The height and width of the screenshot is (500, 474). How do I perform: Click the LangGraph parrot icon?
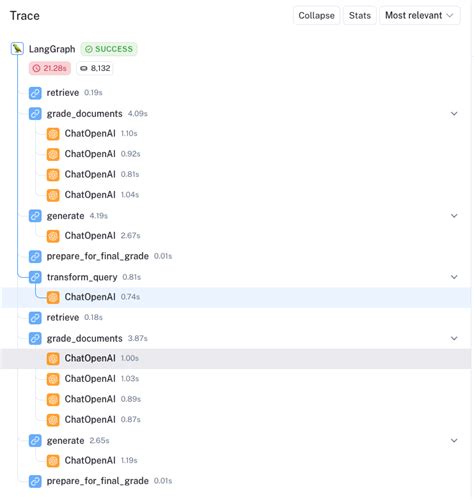point(17,49)
